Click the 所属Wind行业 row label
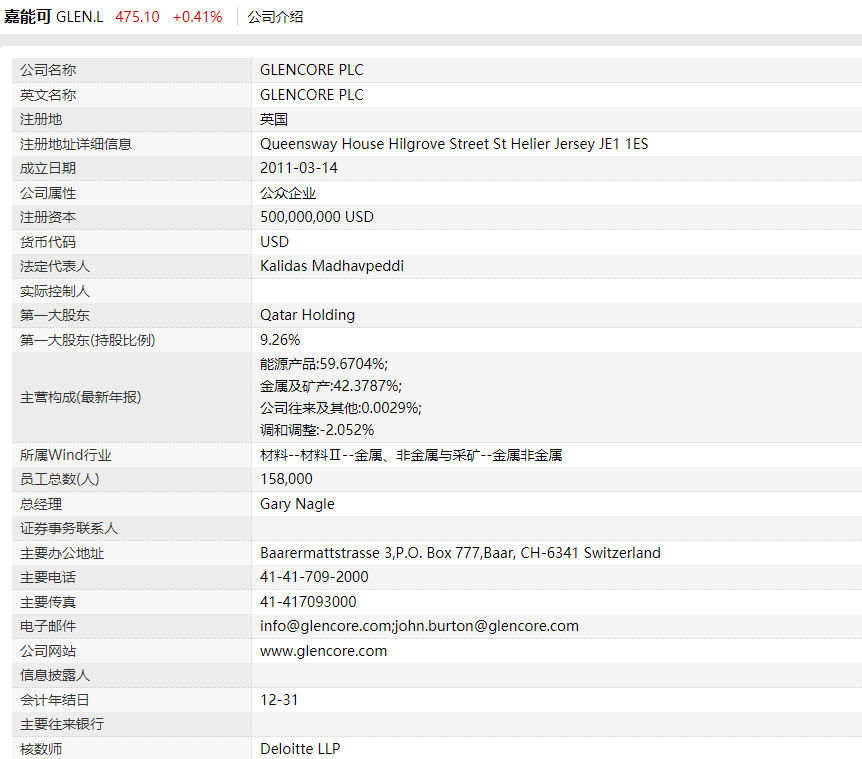This screenshot has height=759, width=862. [65, 455]
